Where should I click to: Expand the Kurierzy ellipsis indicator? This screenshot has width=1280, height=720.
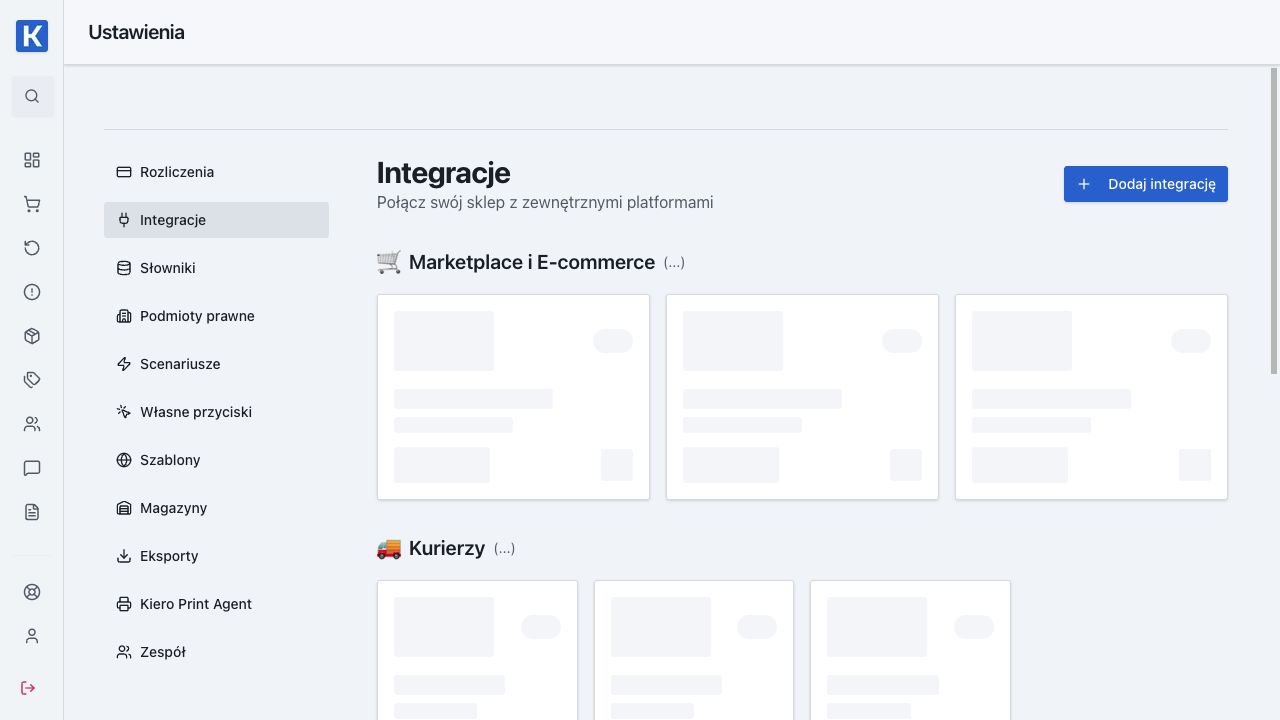pos(504,549)
